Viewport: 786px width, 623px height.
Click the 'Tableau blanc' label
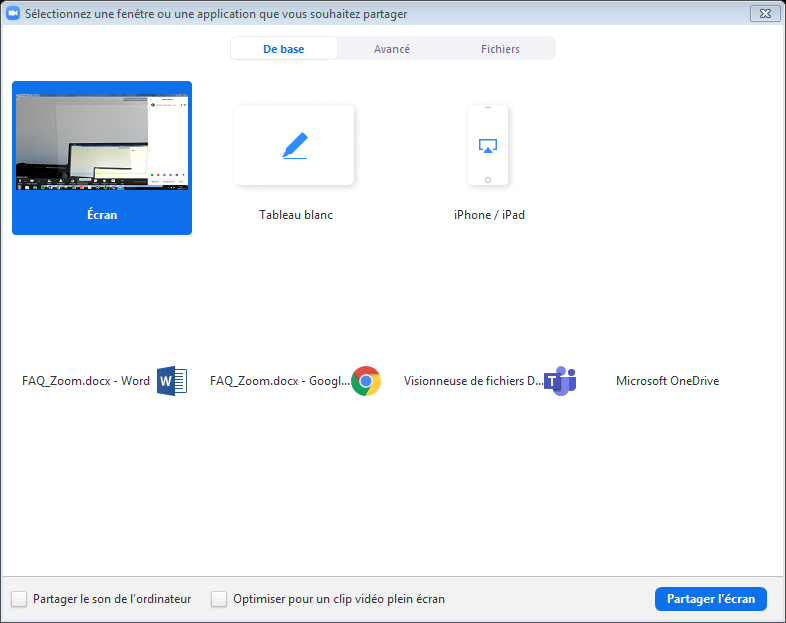(x=296, y=215)
